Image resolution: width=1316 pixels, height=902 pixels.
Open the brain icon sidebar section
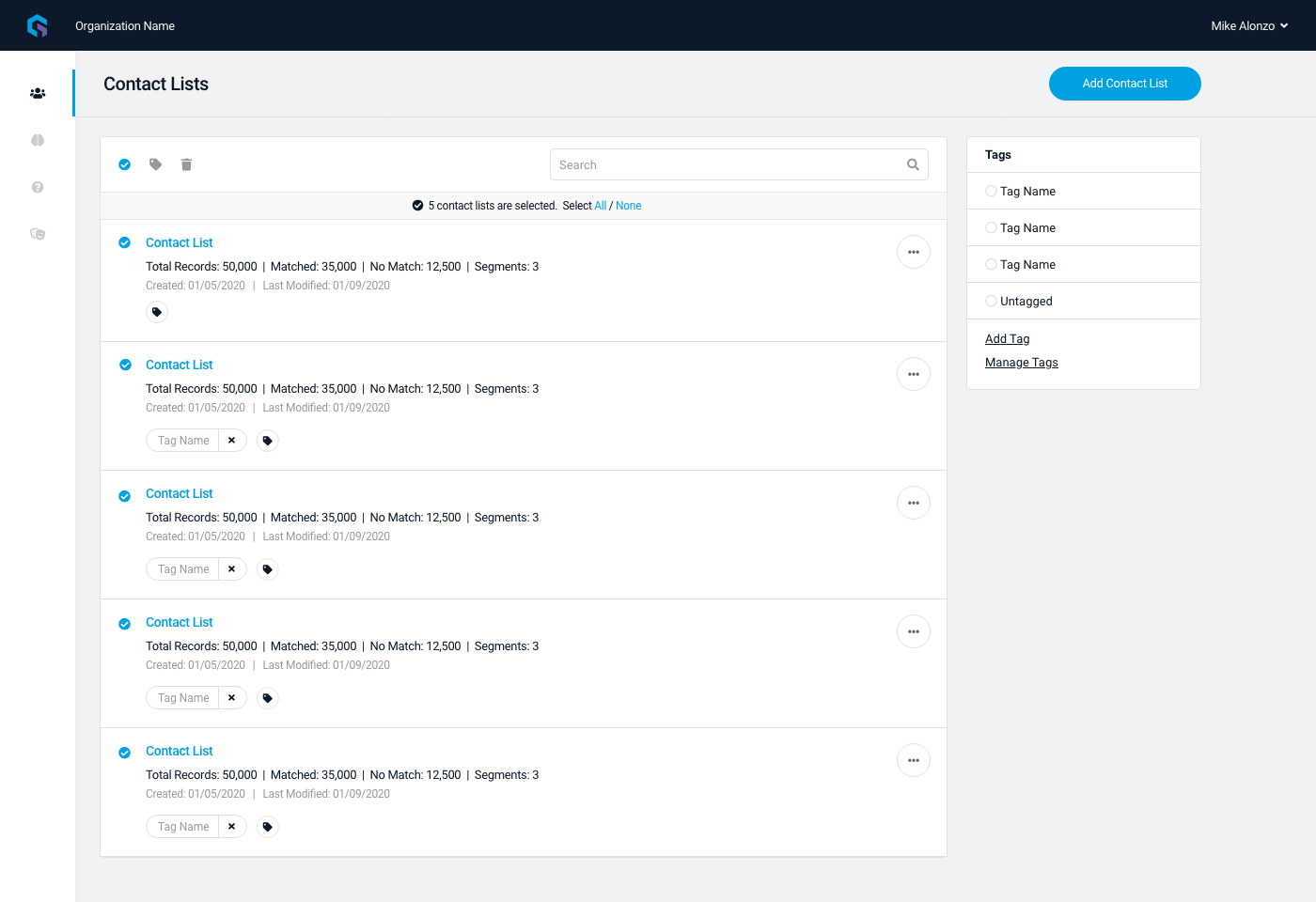[x=38, y=140]
